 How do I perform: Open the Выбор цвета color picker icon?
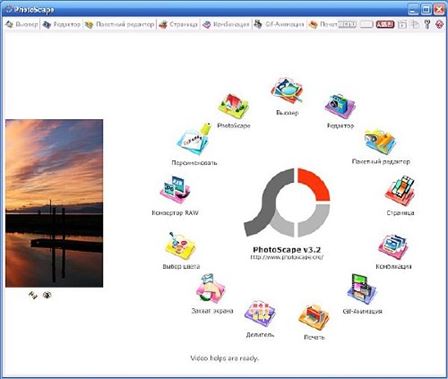180,246
